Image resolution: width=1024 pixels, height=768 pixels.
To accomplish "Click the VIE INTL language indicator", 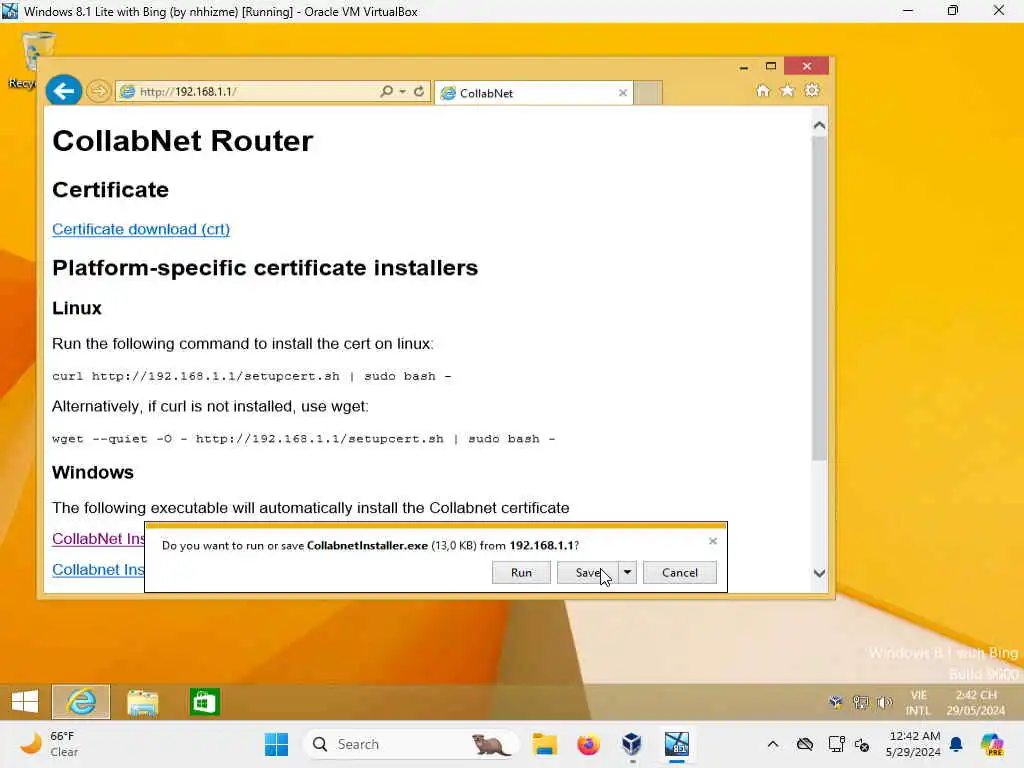I will point(918,703).
